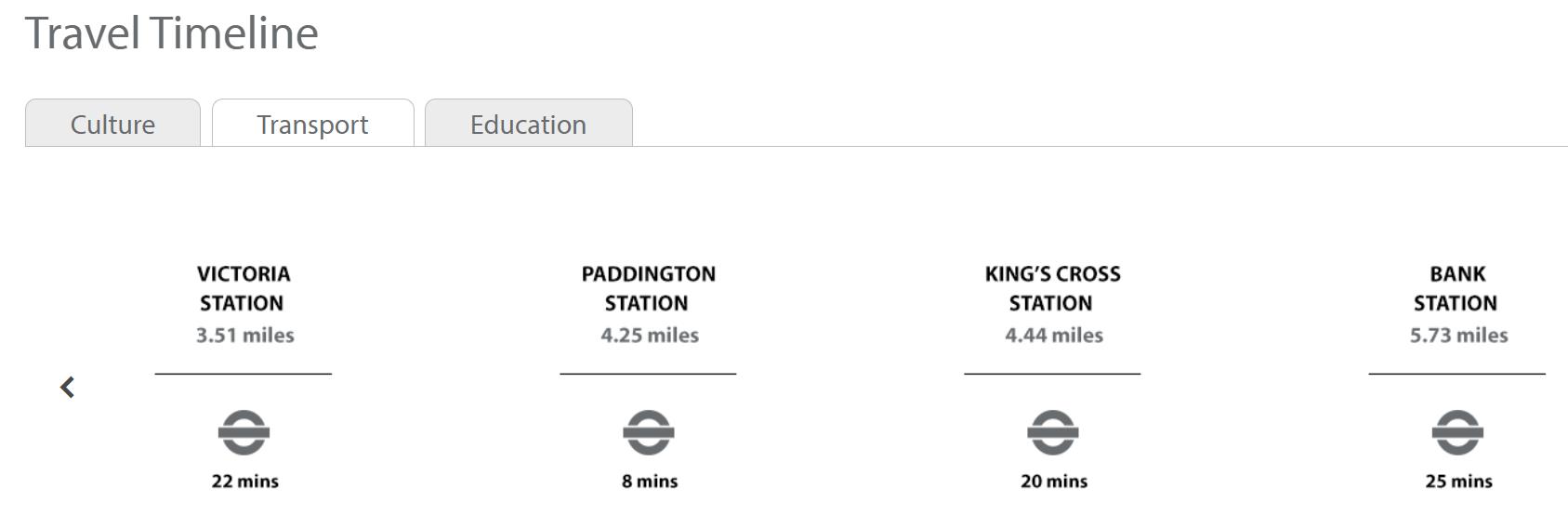The image size is (1568, 515).
Task: Select the 5.73 miles distance label
Action: click(1458, 336)
